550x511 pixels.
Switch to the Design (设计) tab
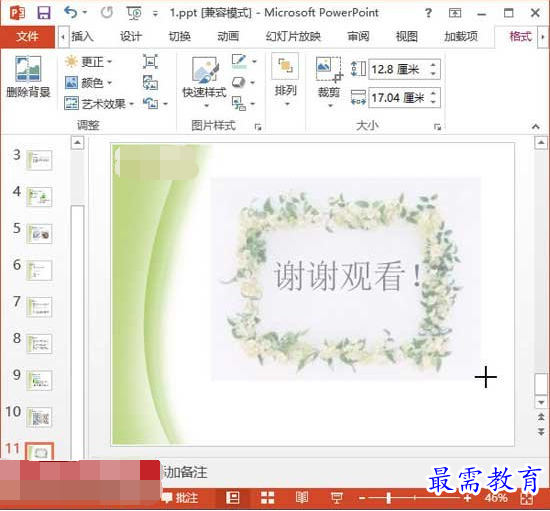[x=131, y=36]
